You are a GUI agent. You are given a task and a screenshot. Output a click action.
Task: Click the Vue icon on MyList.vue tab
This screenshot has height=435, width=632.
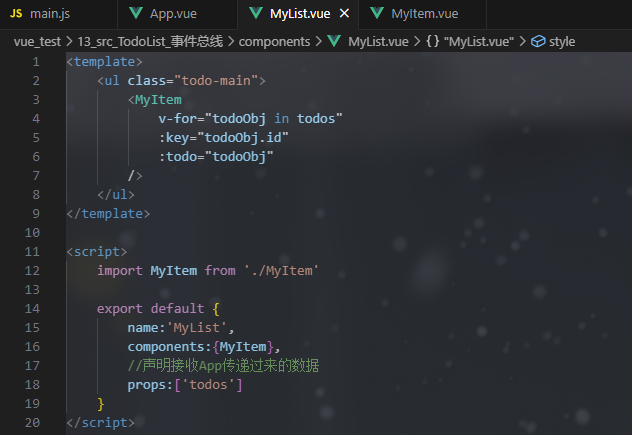(x=256, y=13)
